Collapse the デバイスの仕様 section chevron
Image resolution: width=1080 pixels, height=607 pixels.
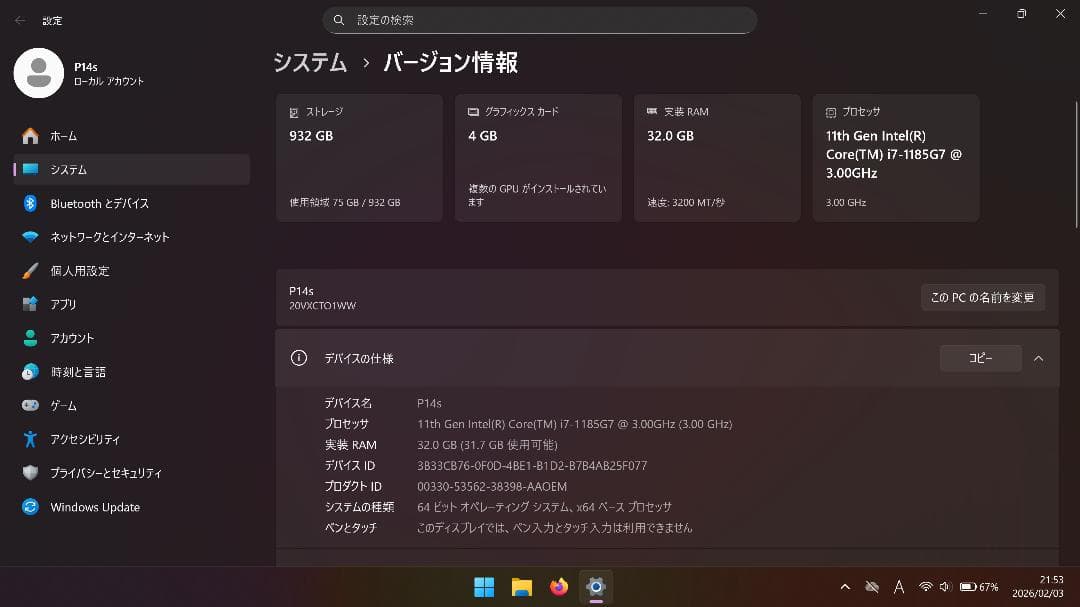[x=1039, y=358]
